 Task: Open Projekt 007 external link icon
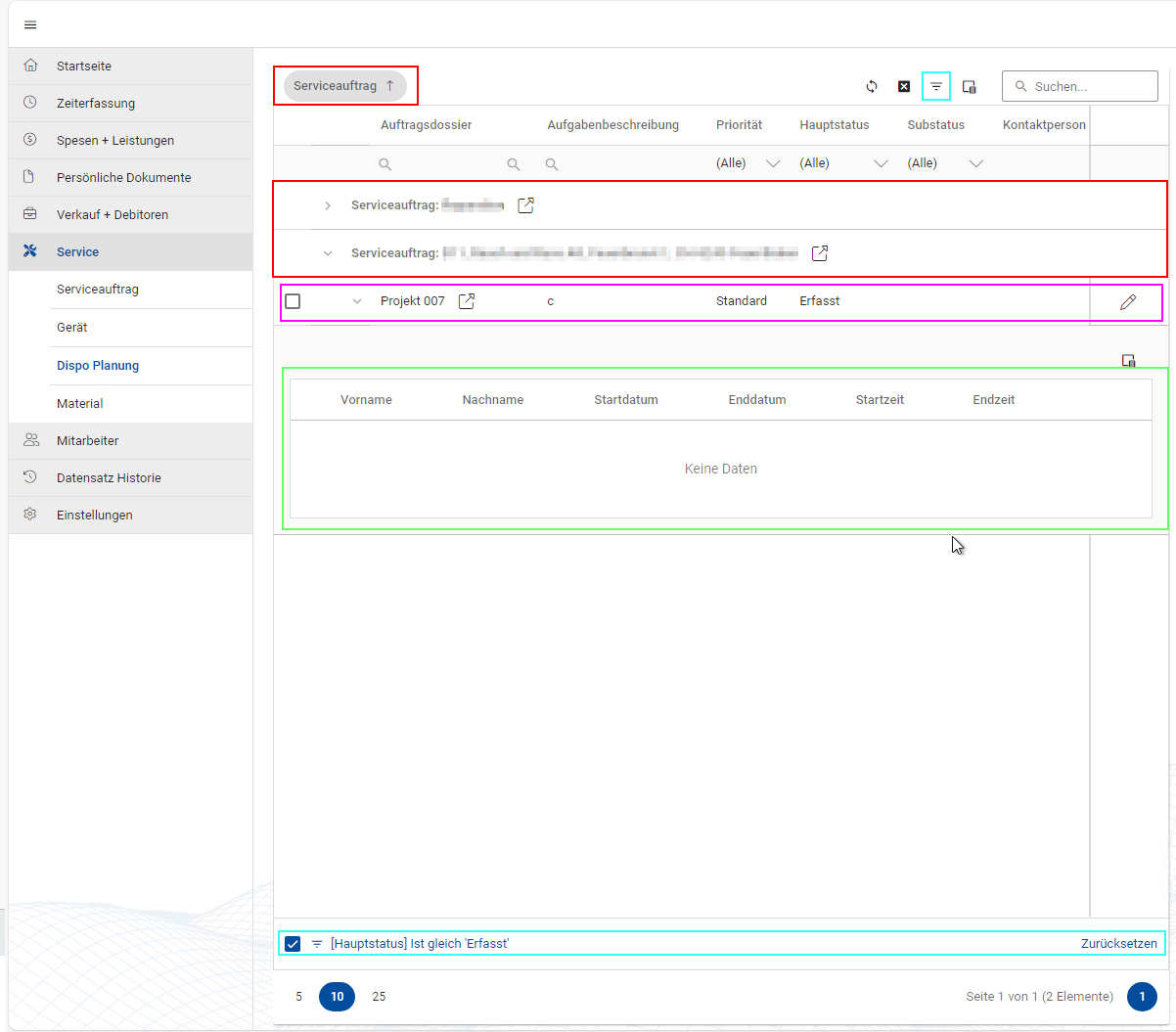467,301
